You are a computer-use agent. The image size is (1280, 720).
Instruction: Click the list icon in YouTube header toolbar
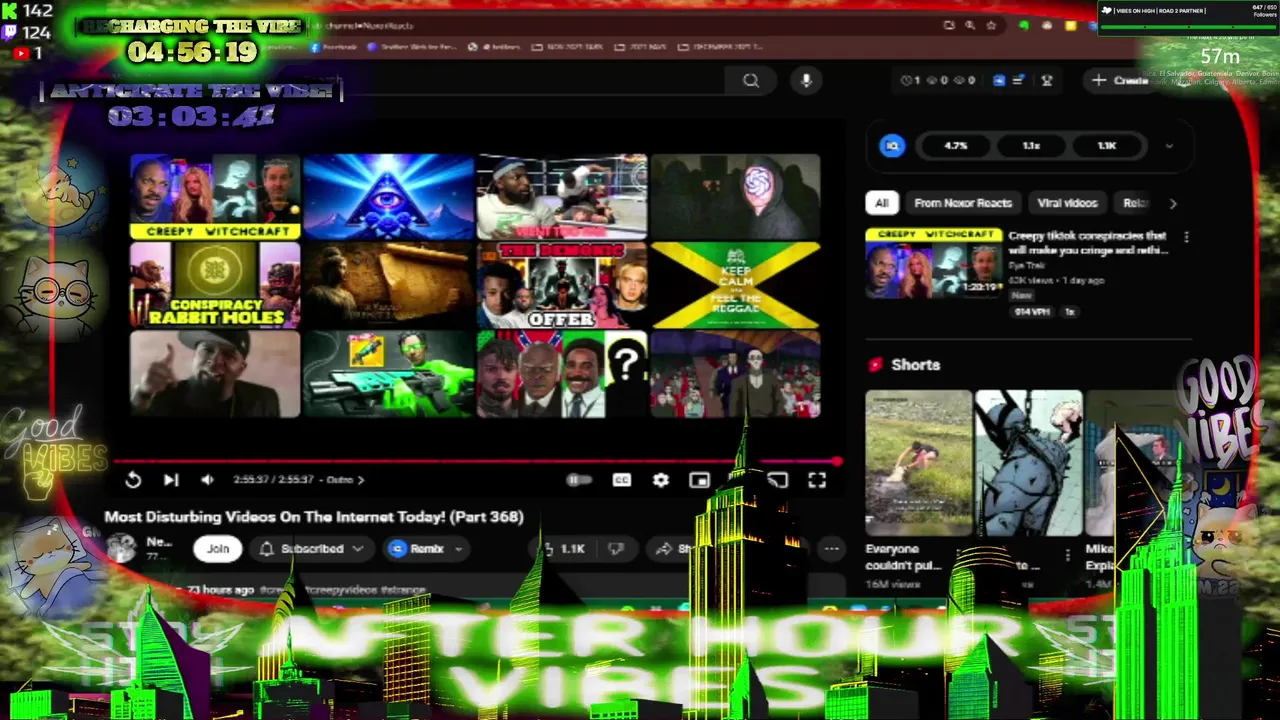pos(1018,80)
